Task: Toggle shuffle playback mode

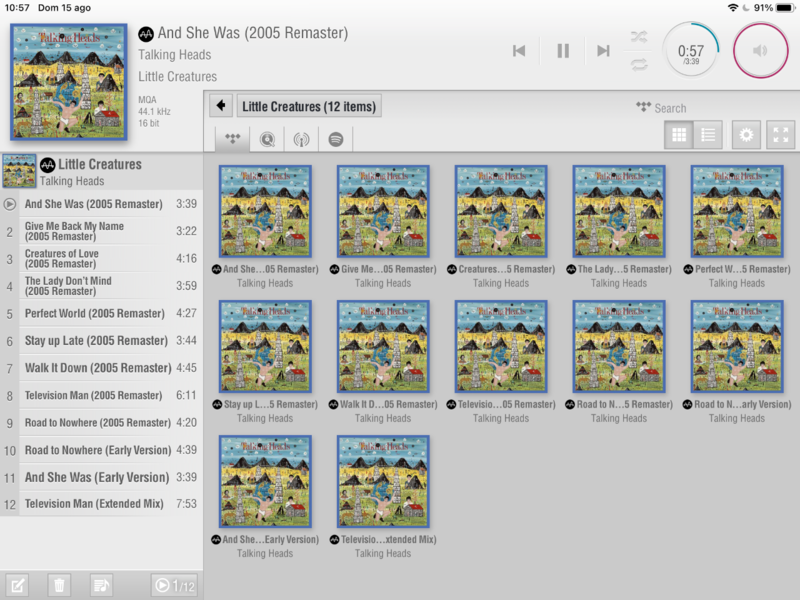Action: coord(638,37)
